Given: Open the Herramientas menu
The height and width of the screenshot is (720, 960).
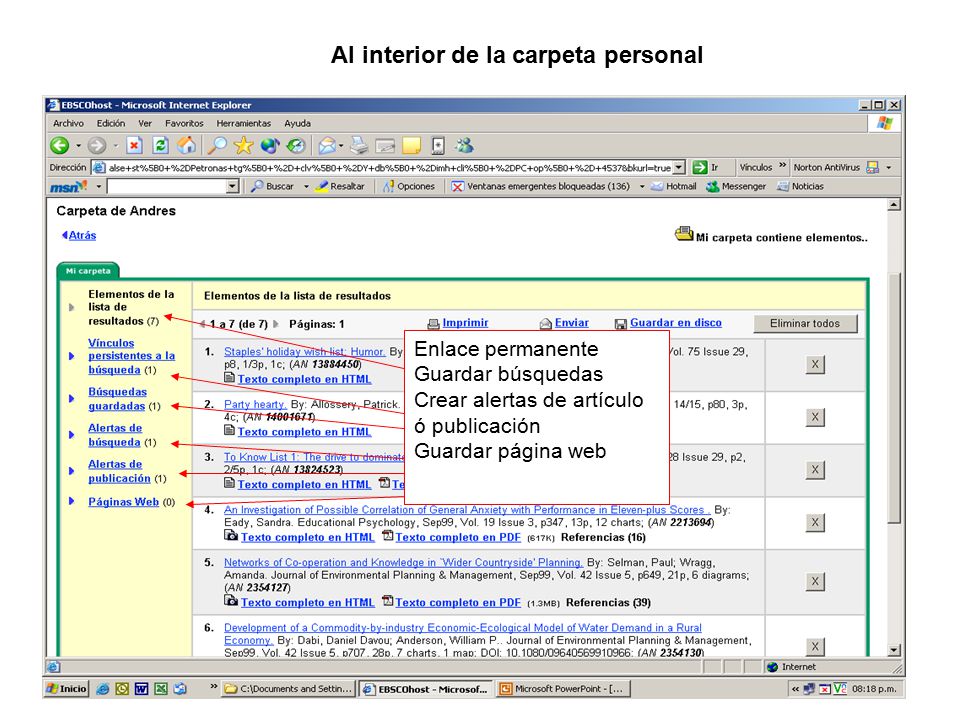Looking at the screenshot, I should 244,123.
